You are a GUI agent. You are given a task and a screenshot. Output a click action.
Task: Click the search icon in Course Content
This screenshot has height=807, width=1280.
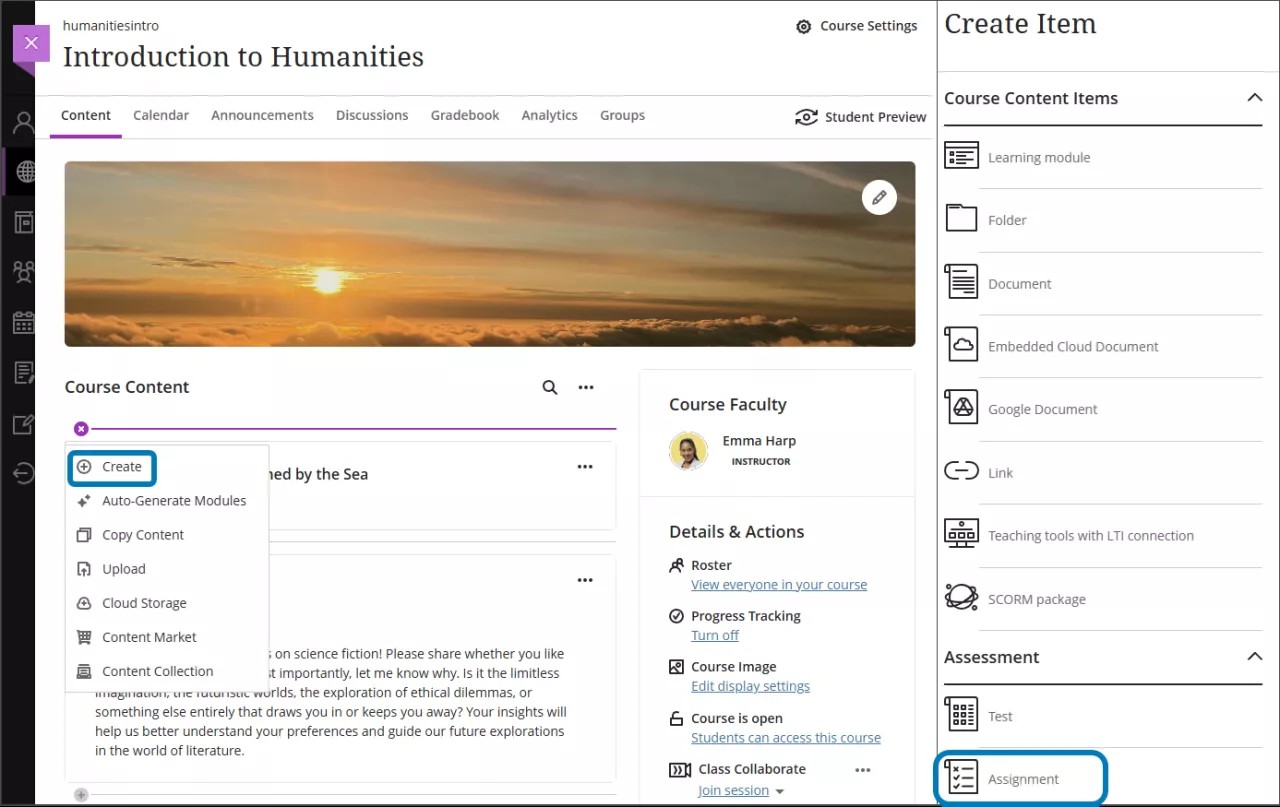click(x=549, y=387)
